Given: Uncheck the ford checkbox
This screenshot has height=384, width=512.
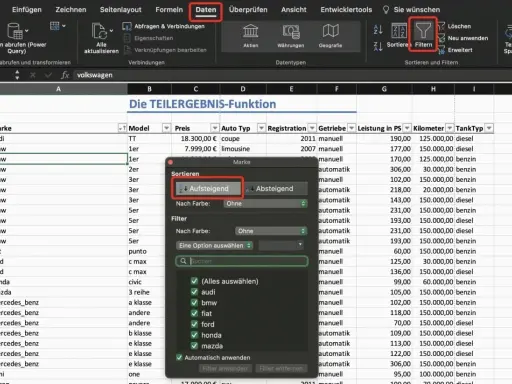Looking at the screenshot, I should point(194,324).
